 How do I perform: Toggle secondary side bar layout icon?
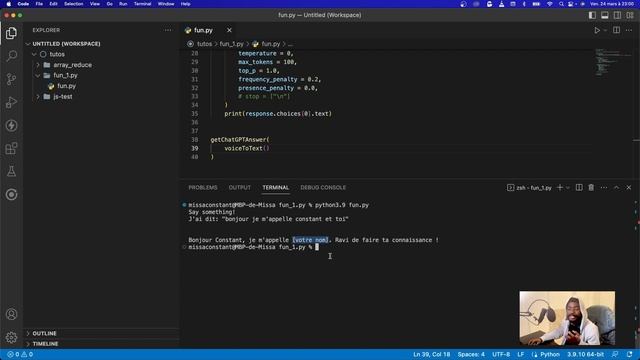[617, 15]
